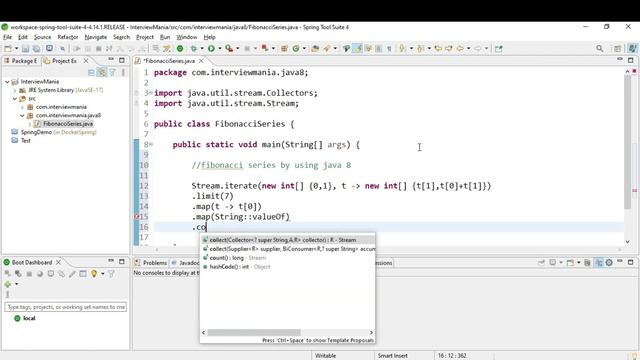Click the Next Annotation toolbar icon
The width and height of the screenshot is (640, 360).
pyautogui.click(x=403, y=49)
